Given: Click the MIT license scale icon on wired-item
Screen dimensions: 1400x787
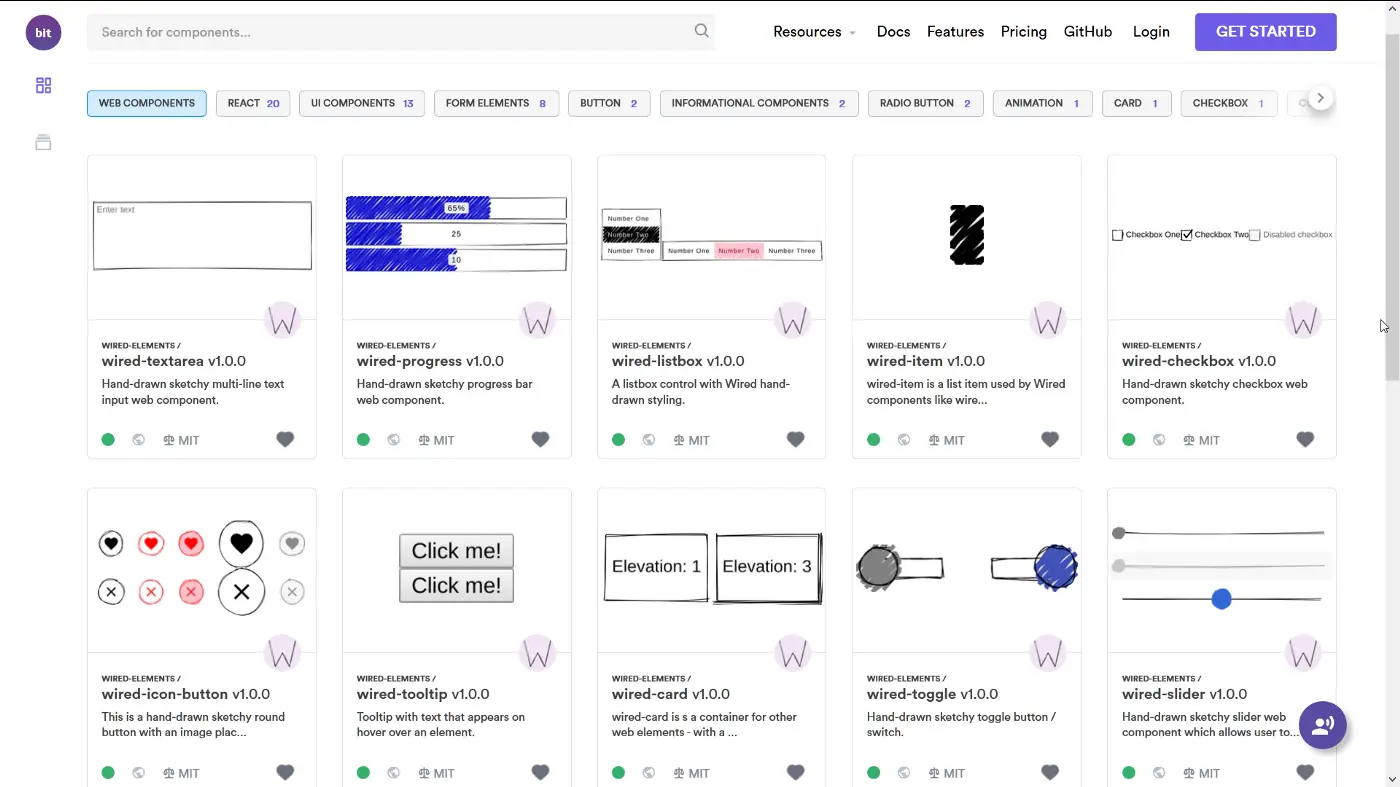Looking at the screenshot, I should click(934, 440).
